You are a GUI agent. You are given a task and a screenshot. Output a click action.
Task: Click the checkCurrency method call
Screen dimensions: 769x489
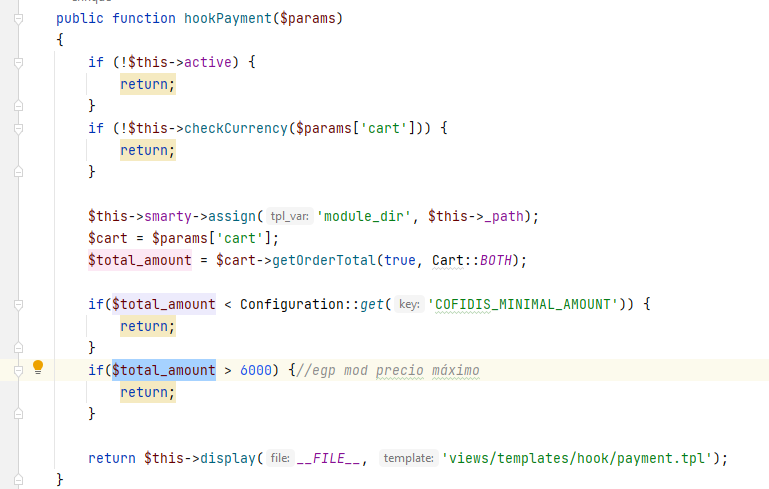point(236,129)
